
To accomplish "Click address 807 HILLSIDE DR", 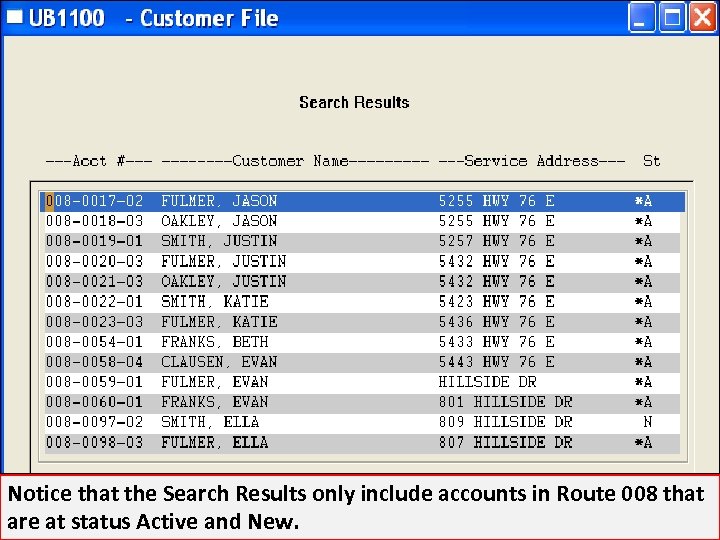I will click(505, 443).
